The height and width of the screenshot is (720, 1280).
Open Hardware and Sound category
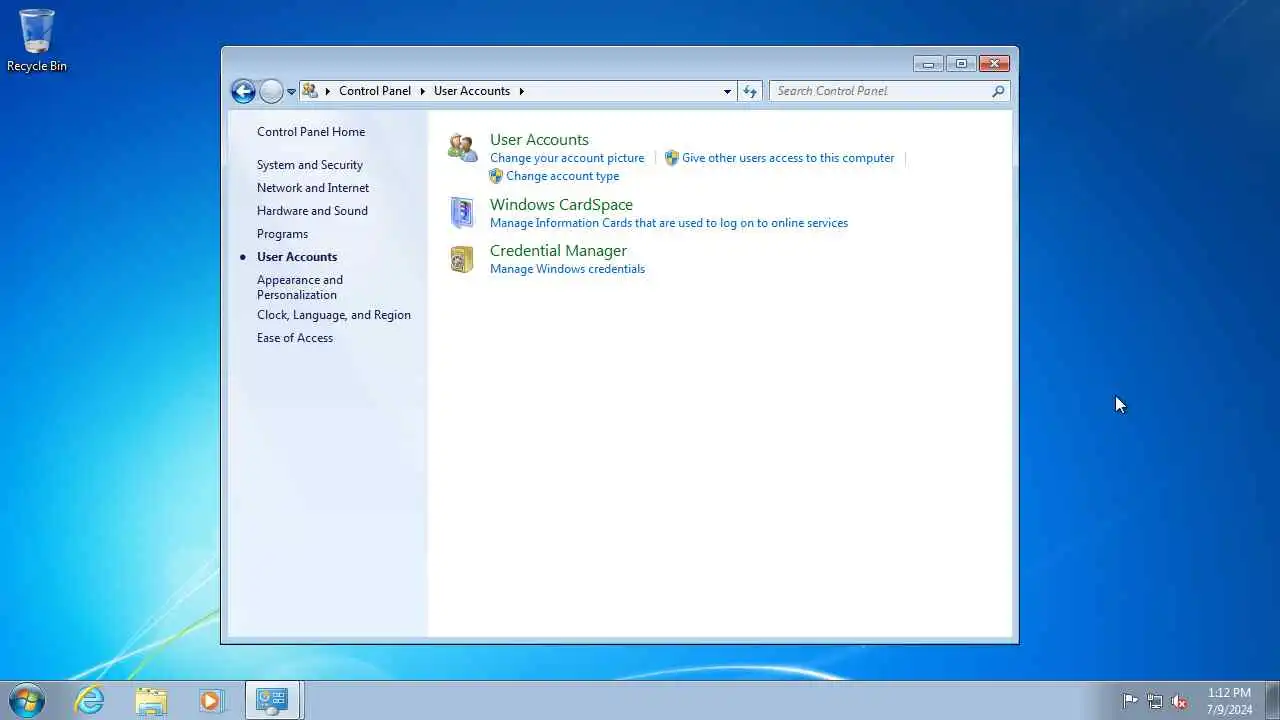click(312, 211)
